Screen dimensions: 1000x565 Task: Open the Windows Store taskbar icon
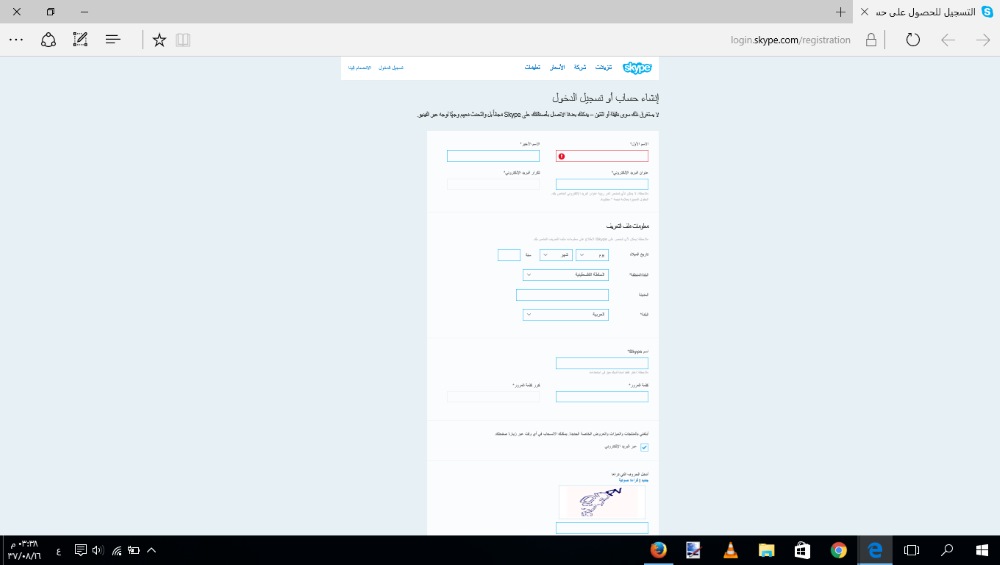pyautogui.click(x=802, y=550)
